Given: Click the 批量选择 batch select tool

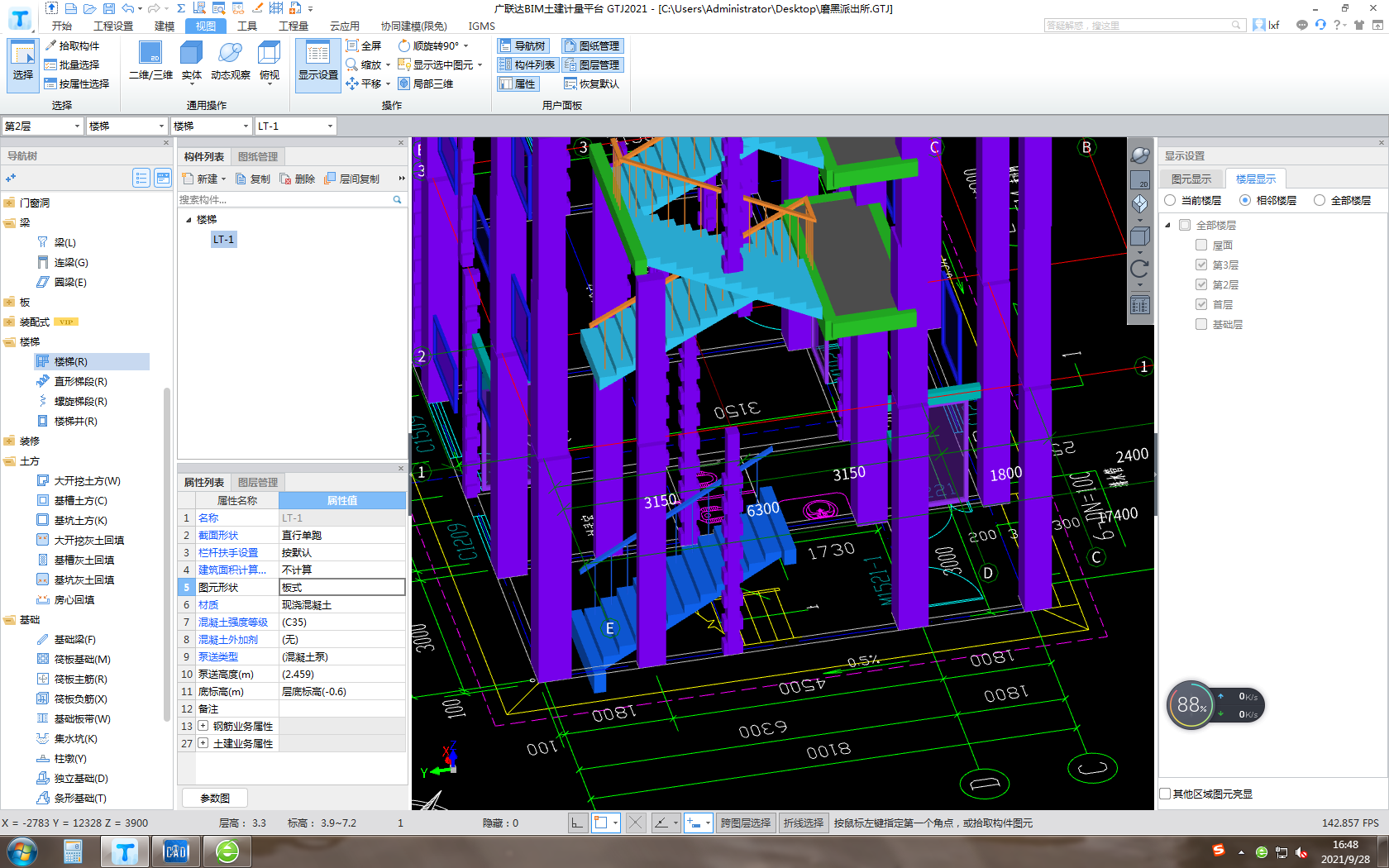Looking at the screenshot, I should pyautogui.click(x=72, y=64).
